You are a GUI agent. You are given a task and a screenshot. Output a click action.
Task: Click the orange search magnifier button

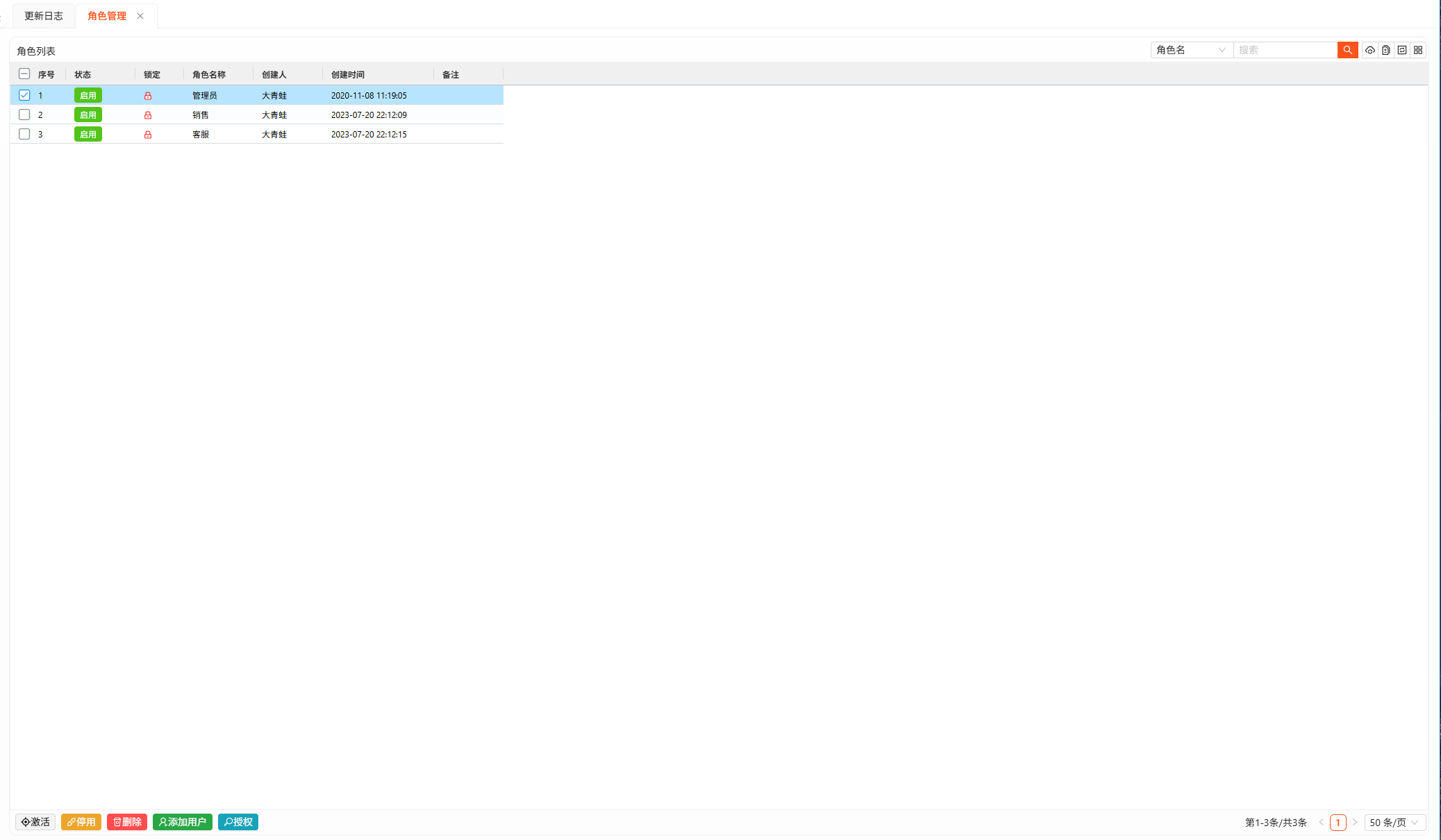pos(1347,50)
